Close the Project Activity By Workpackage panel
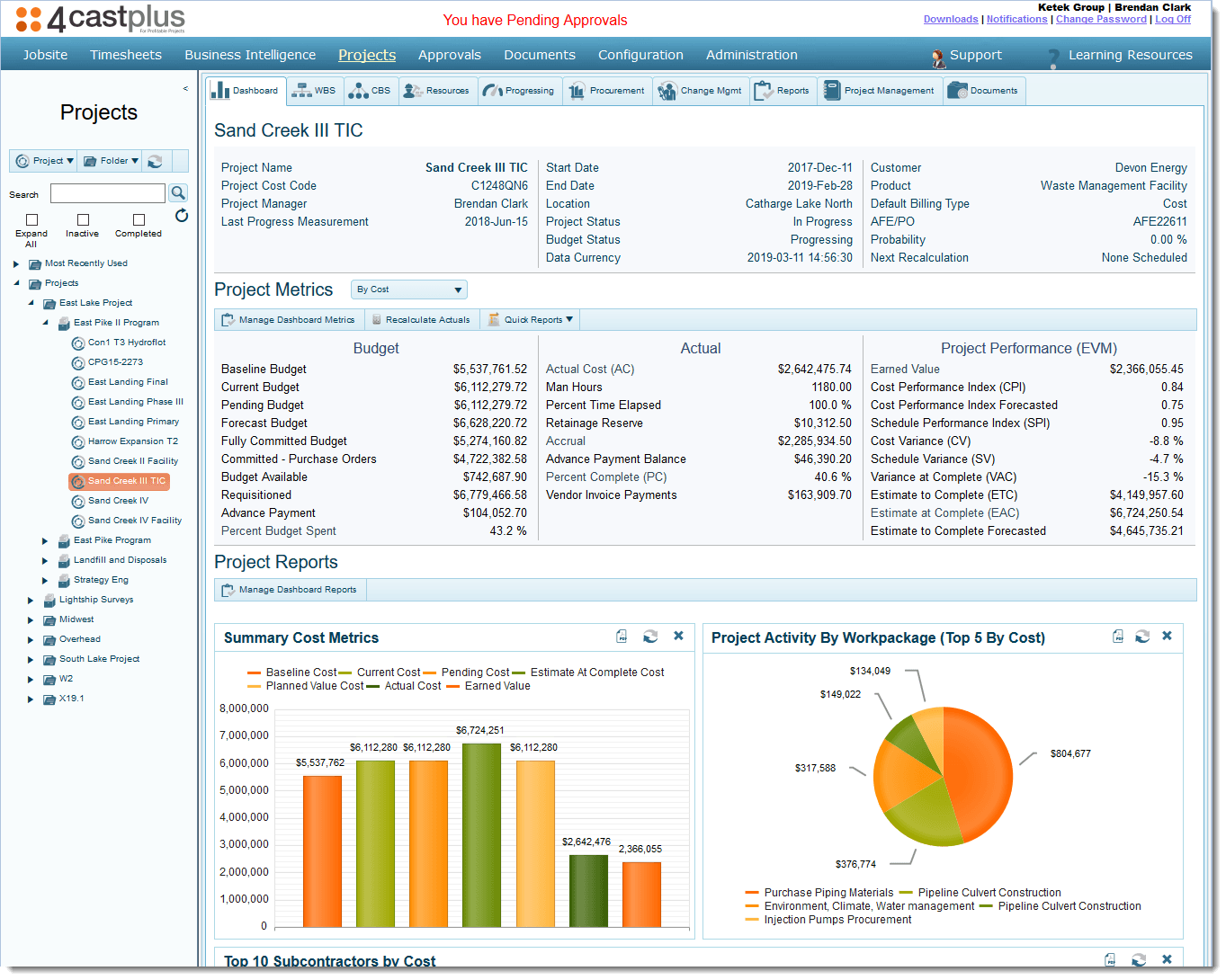The height and width of the screenshot is (980, 1226). 1167,636
